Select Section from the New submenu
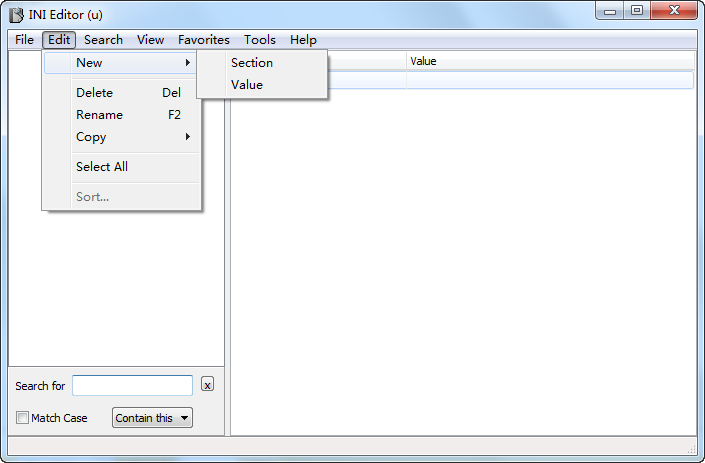This screenshot has width=705, height=463. [x=262, y=63]
